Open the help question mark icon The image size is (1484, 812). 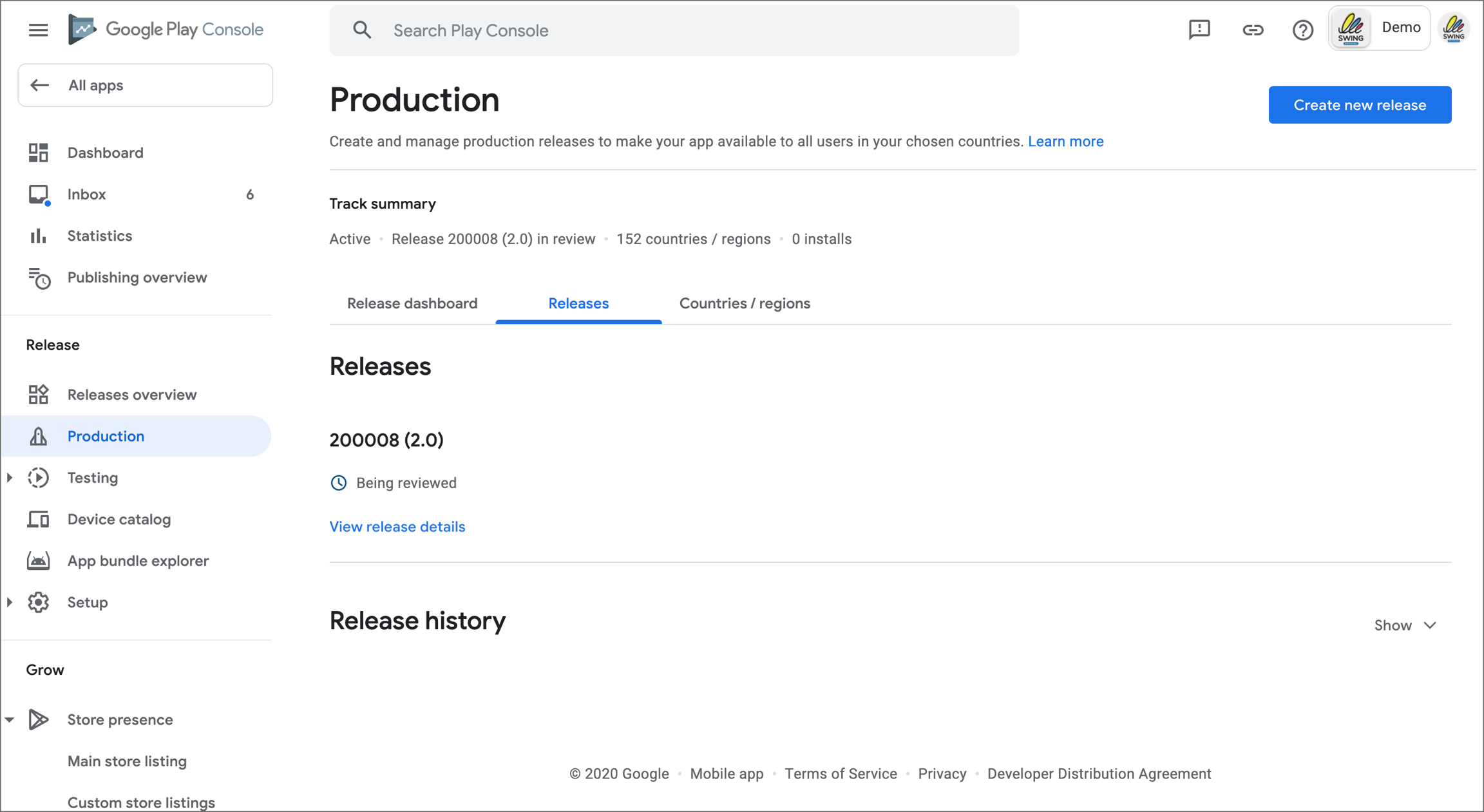[1302, 30]
